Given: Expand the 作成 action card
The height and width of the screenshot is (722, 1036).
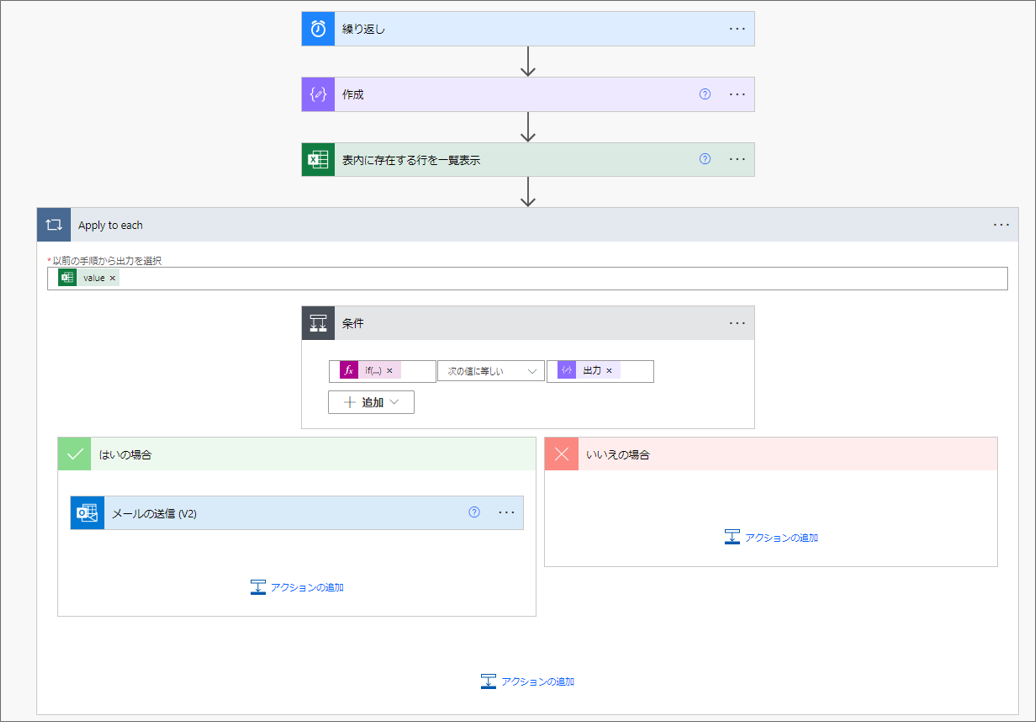Looking at the screenshot, I should tap(528, 94).
